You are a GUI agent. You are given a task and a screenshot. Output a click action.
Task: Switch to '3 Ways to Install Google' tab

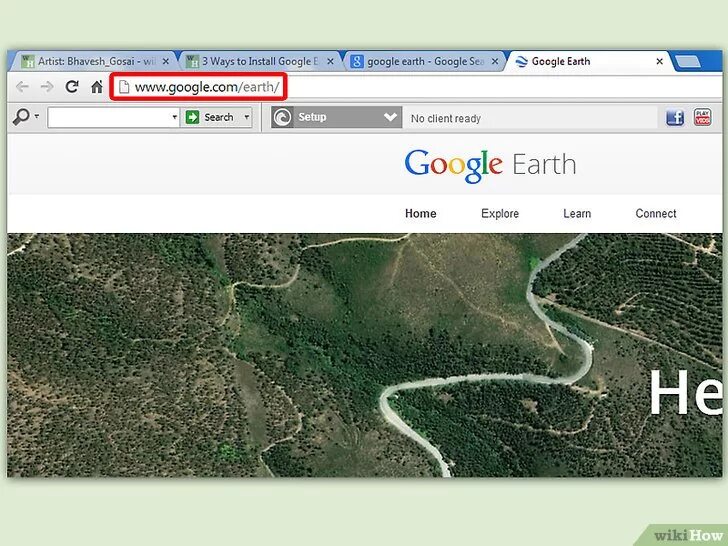coord(258,61)
